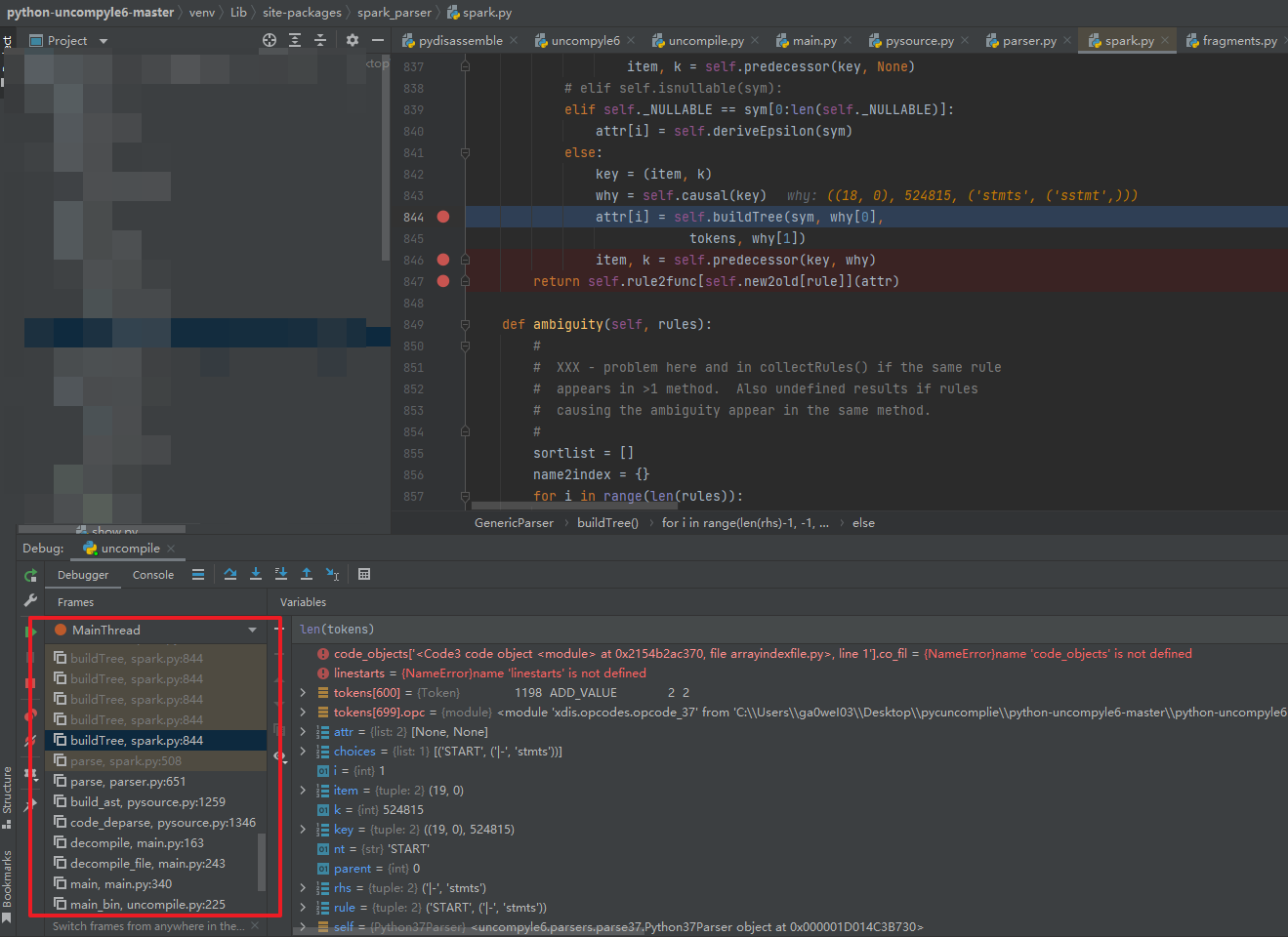The height and width of the screenshot is (937, 1288).
Task: Open Project panel settings gear
Action: 353,40
